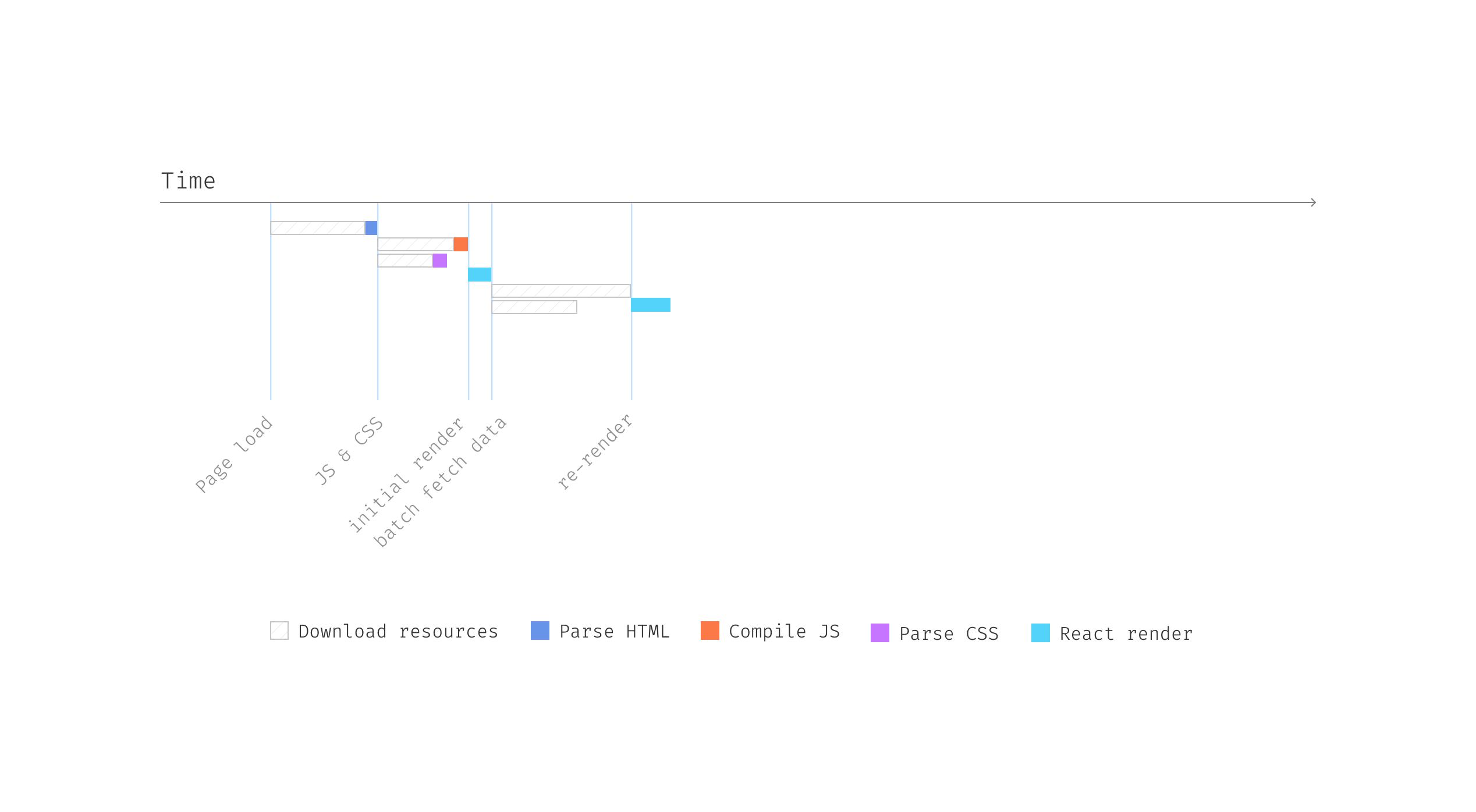
Task: Click the "re-render" marker label
Action: [595, 451]
